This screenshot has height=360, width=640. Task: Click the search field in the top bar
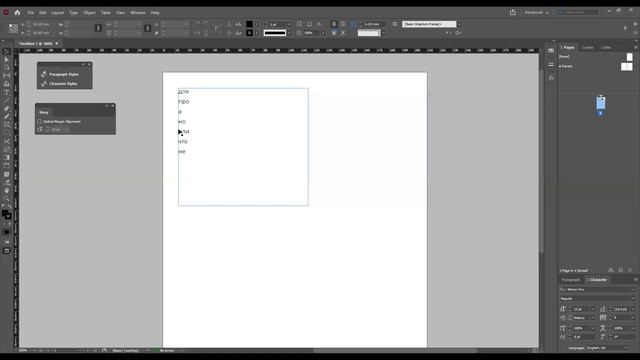[x=579, y=13]
